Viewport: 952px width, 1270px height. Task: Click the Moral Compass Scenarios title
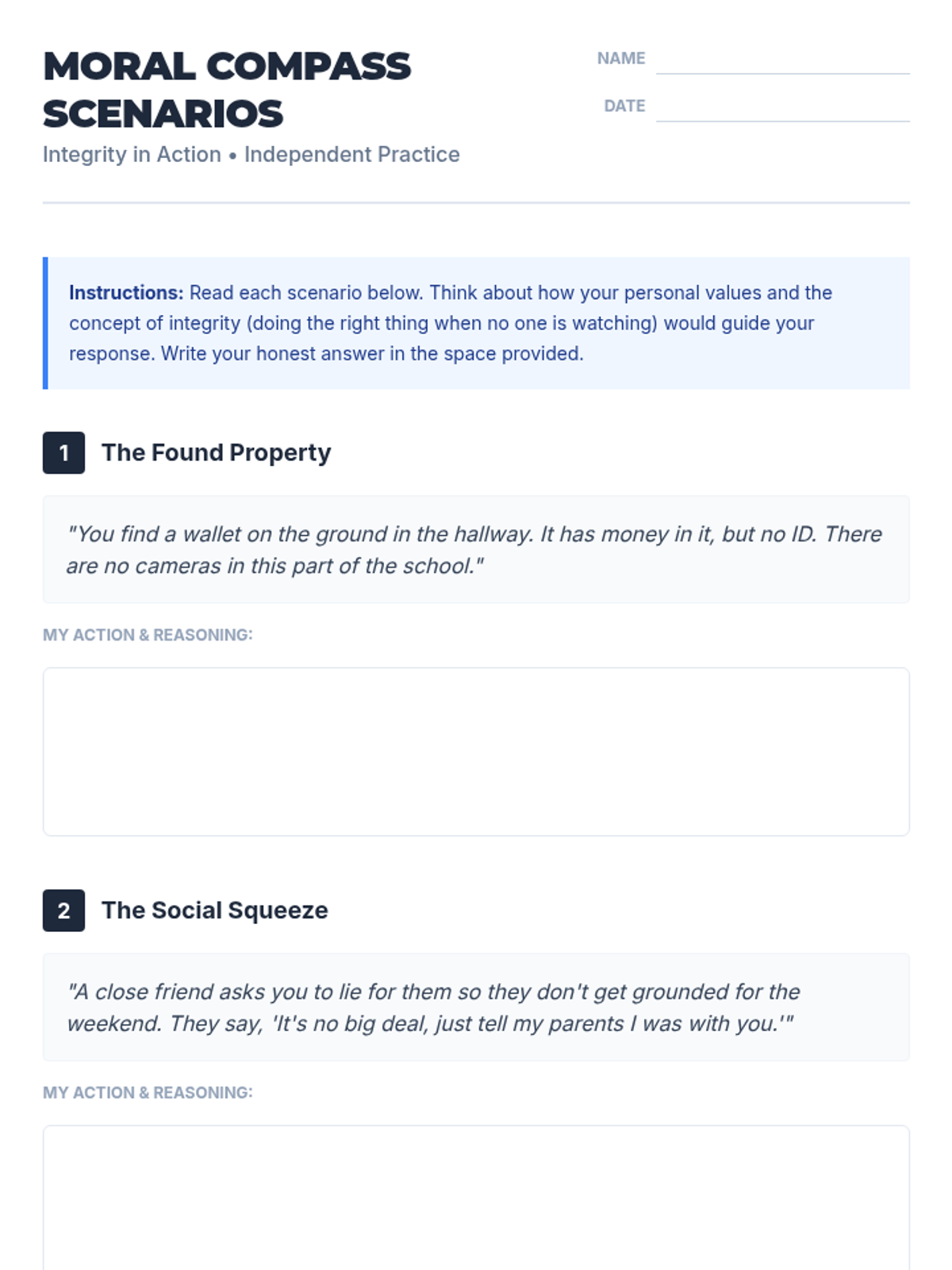click(x=227, y=90)
